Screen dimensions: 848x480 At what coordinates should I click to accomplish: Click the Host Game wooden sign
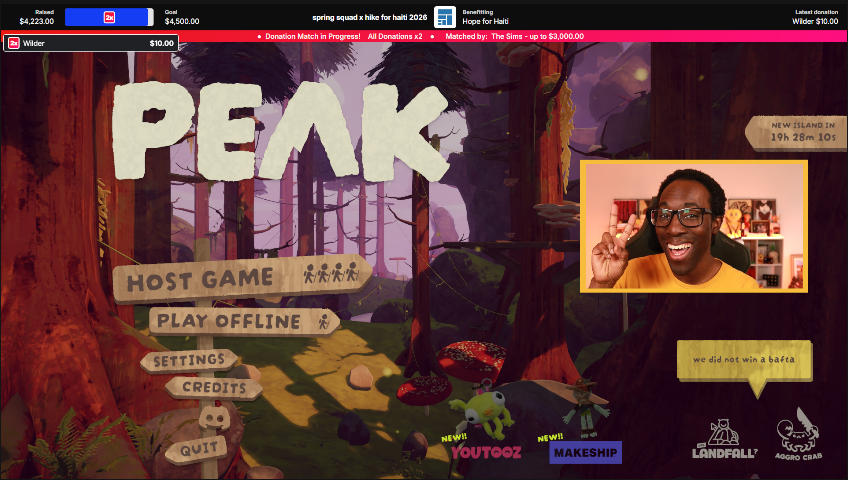tap(242, 277)
